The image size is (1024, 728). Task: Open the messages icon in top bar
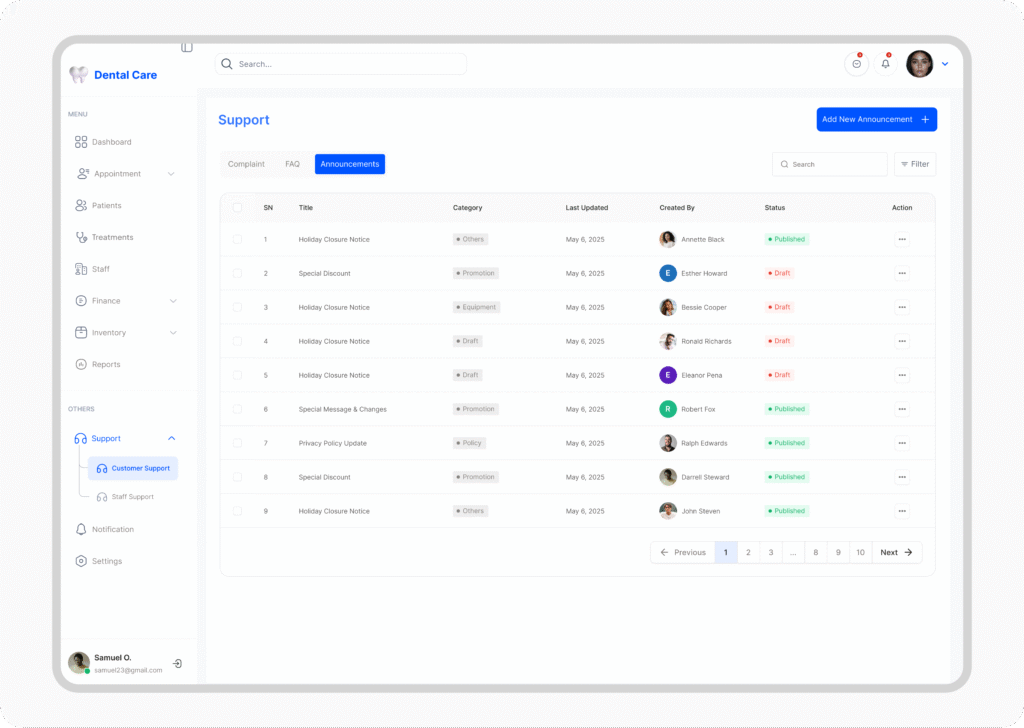click(856, 64)
